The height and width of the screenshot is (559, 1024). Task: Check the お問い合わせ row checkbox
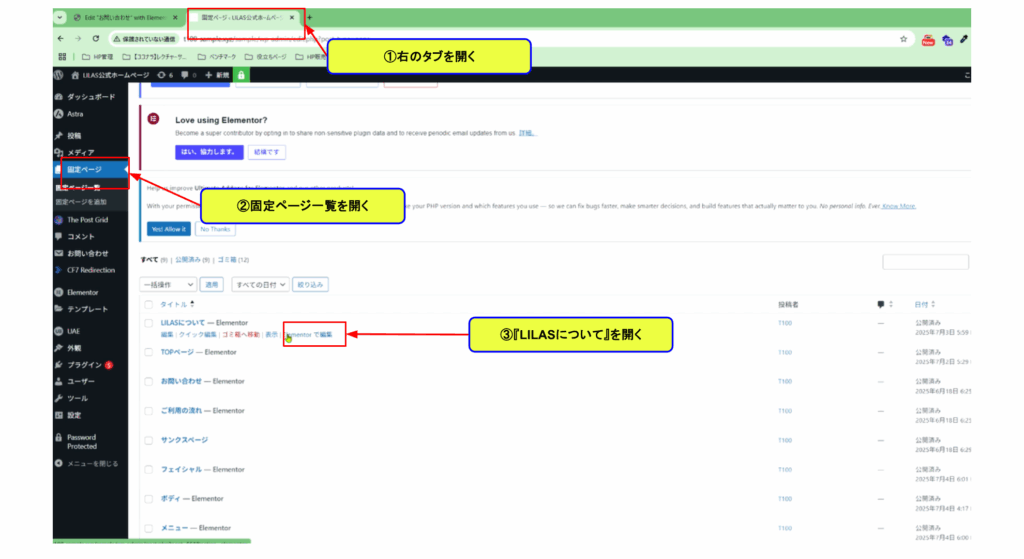click(148, 381)
